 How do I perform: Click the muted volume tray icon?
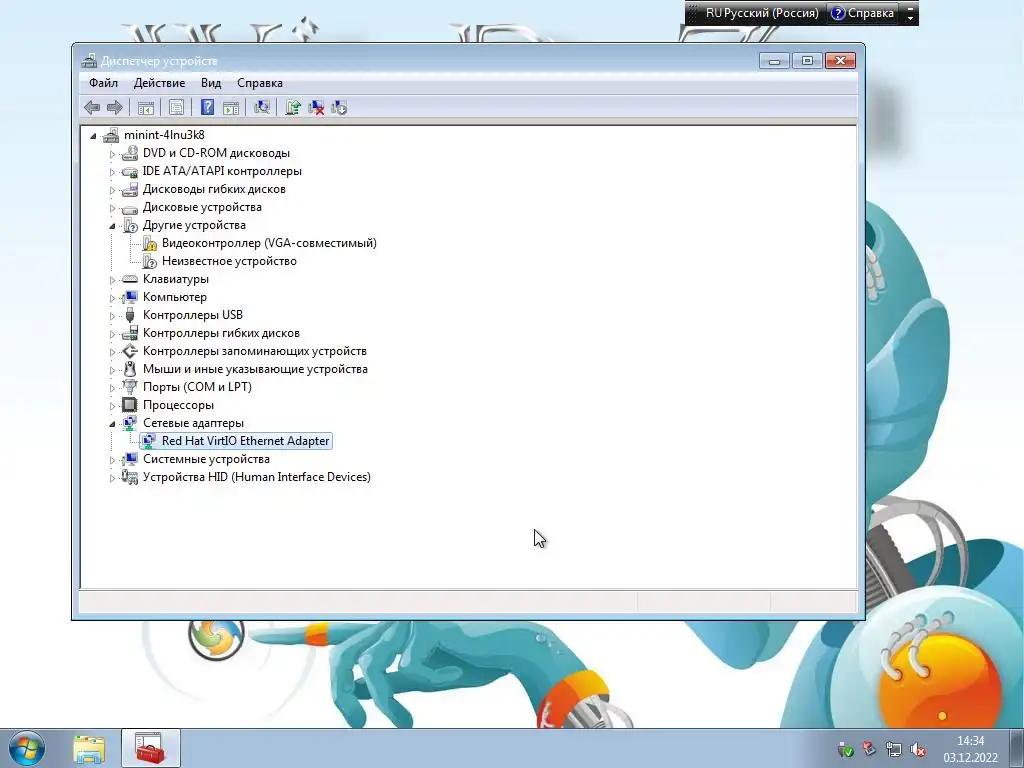918,749
